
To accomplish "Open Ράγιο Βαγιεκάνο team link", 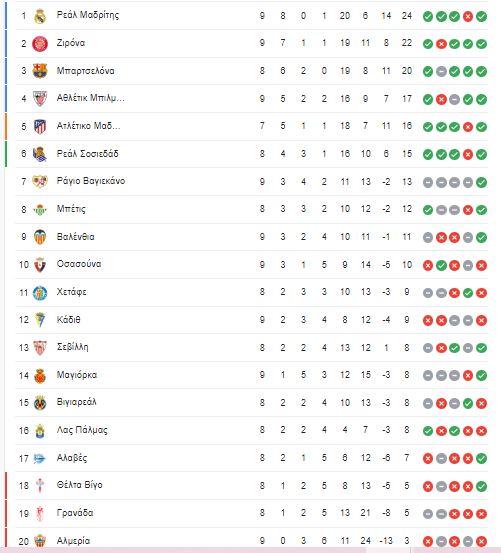I will pos(91,181).
